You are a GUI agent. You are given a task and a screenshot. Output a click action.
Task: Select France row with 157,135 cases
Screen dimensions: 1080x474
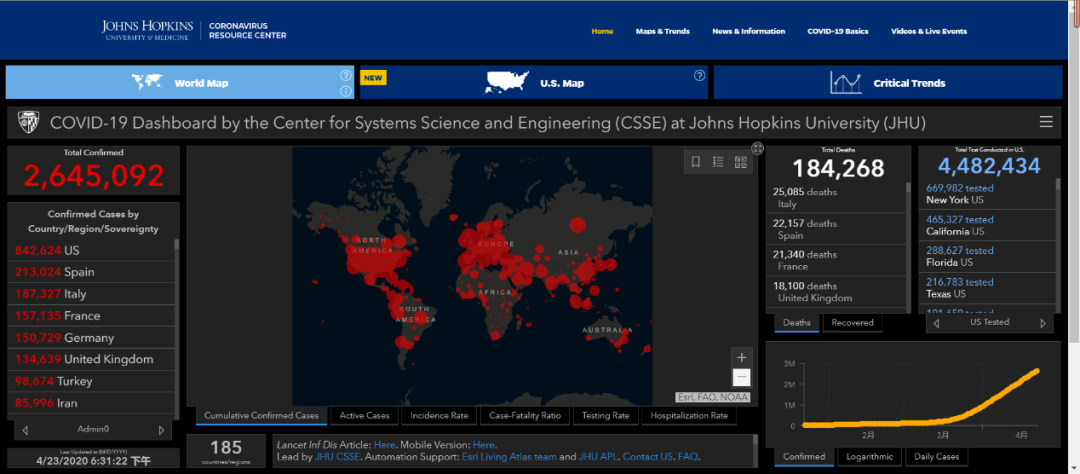[90, 316]
